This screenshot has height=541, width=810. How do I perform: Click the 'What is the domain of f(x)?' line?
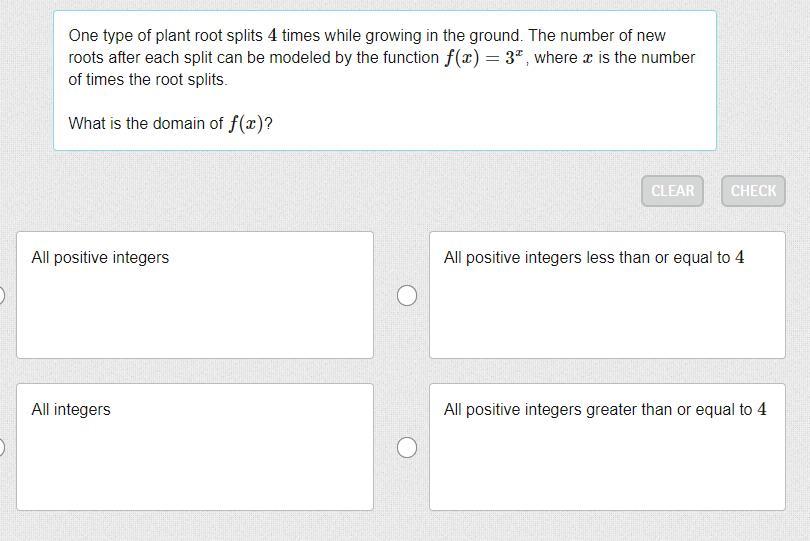click(170, 124)
